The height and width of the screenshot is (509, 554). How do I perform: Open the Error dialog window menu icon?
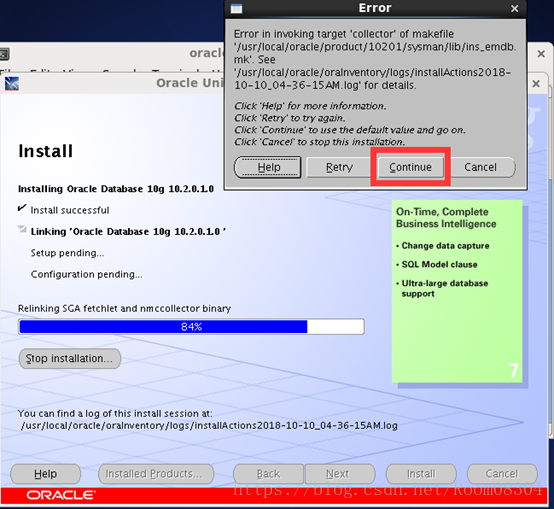236,8
